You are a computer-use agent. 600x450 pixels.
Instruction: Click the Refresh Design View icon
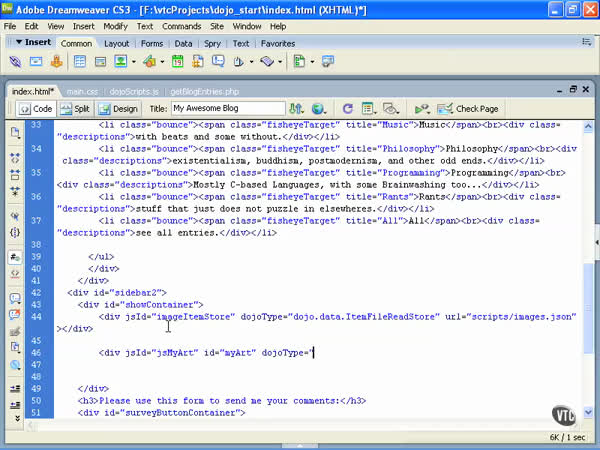coord(347,108)
